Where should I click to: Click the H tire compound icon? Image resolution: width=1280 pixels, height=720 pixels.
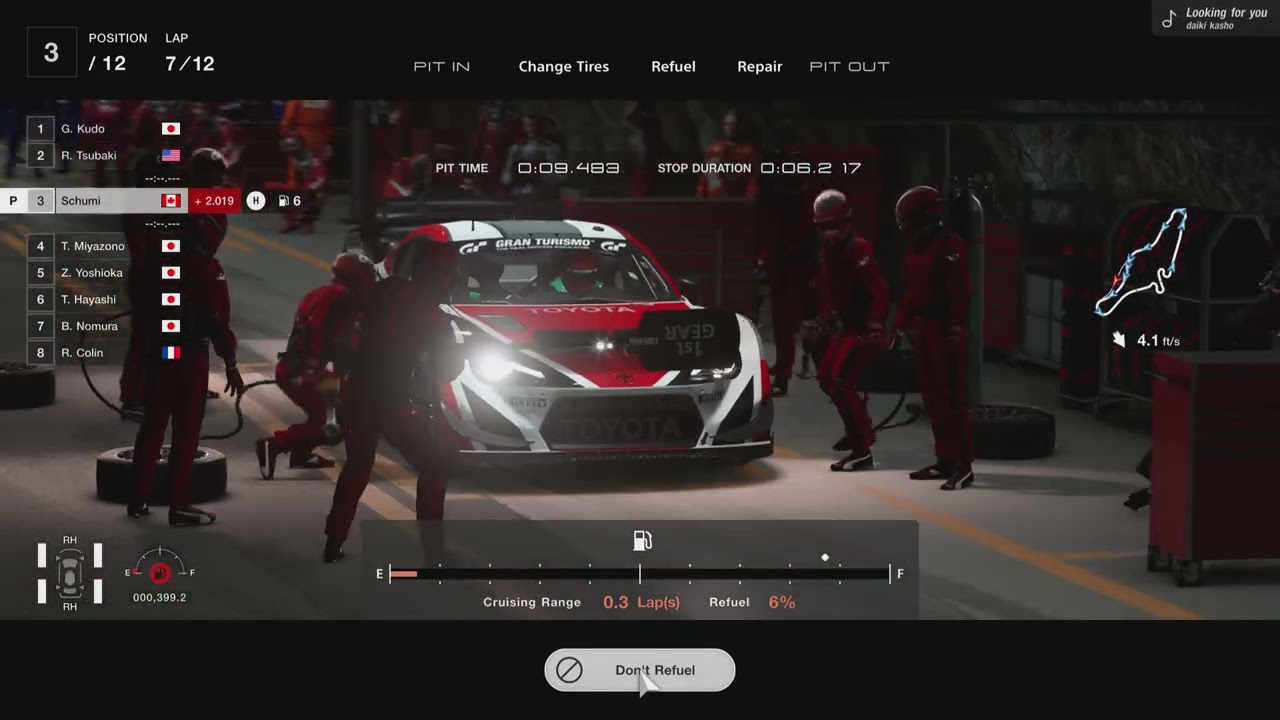coord(256,201)
